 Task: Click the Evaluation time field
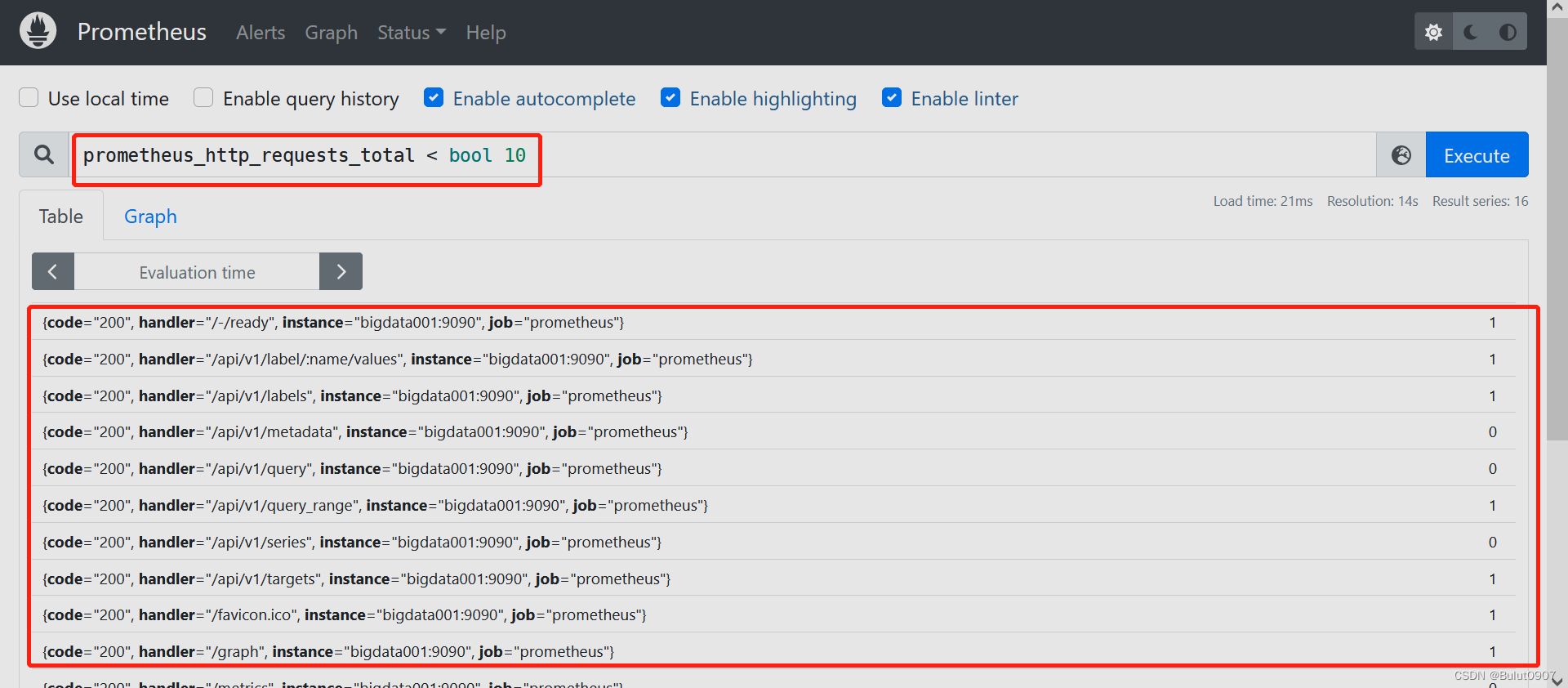click(x=197, y=272)
